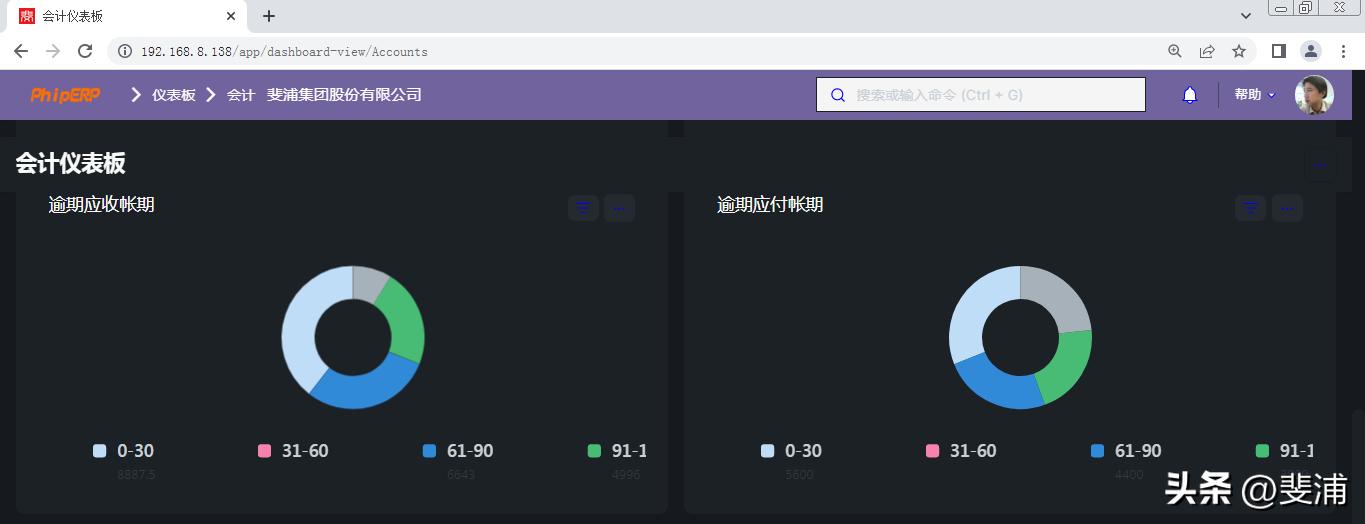This screenshot has width=1365, height=524.
Task: Click the 逾期应付帐期 card title
Action: pyautogui.click(x=770, y=205)
